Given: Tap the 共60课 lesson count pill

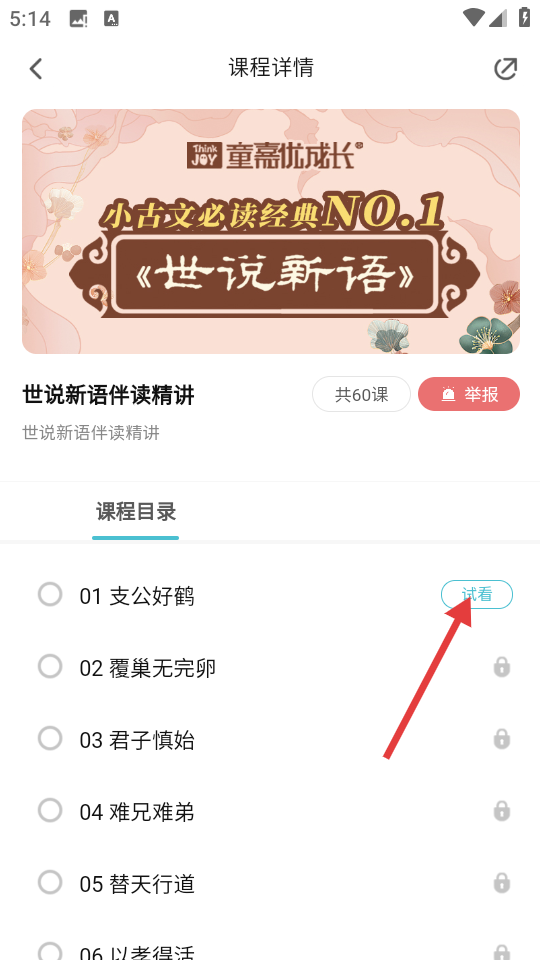Looking at the screenshot, I should point(361,394).
